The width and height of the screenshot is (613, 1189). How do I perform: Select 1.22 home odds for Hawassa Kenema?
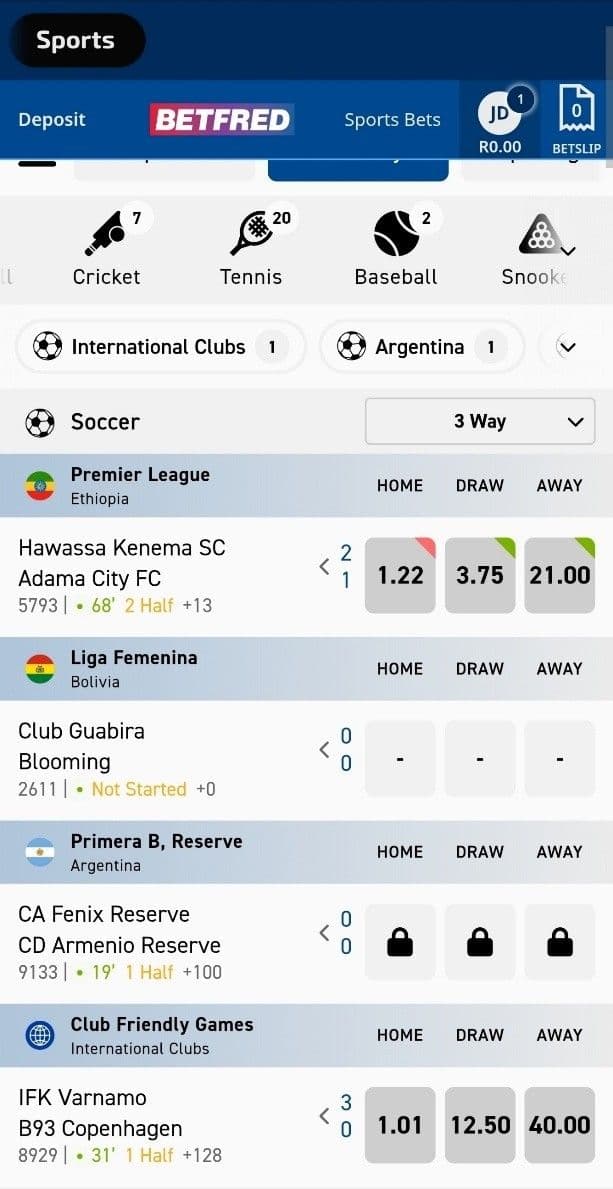tap(400, 575)
